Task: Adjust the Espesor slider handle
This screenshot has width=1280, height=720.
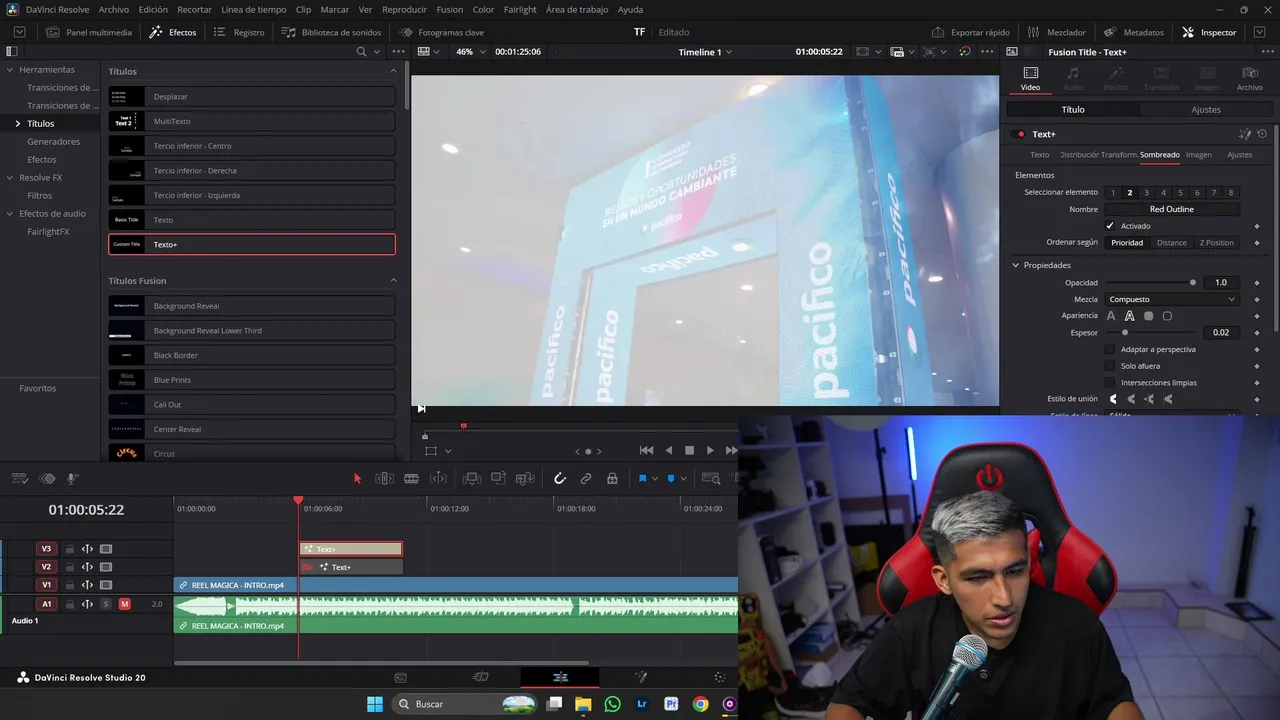Action: click(x=1125, y=332)
